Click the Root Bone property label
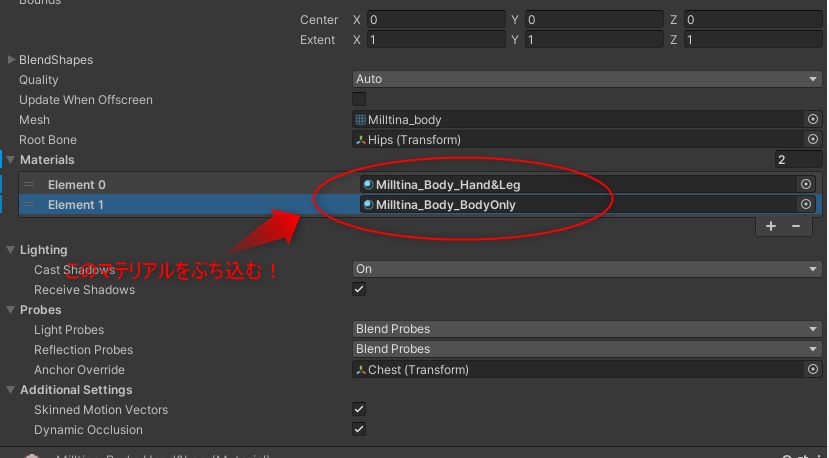 (x=48, y=140)
